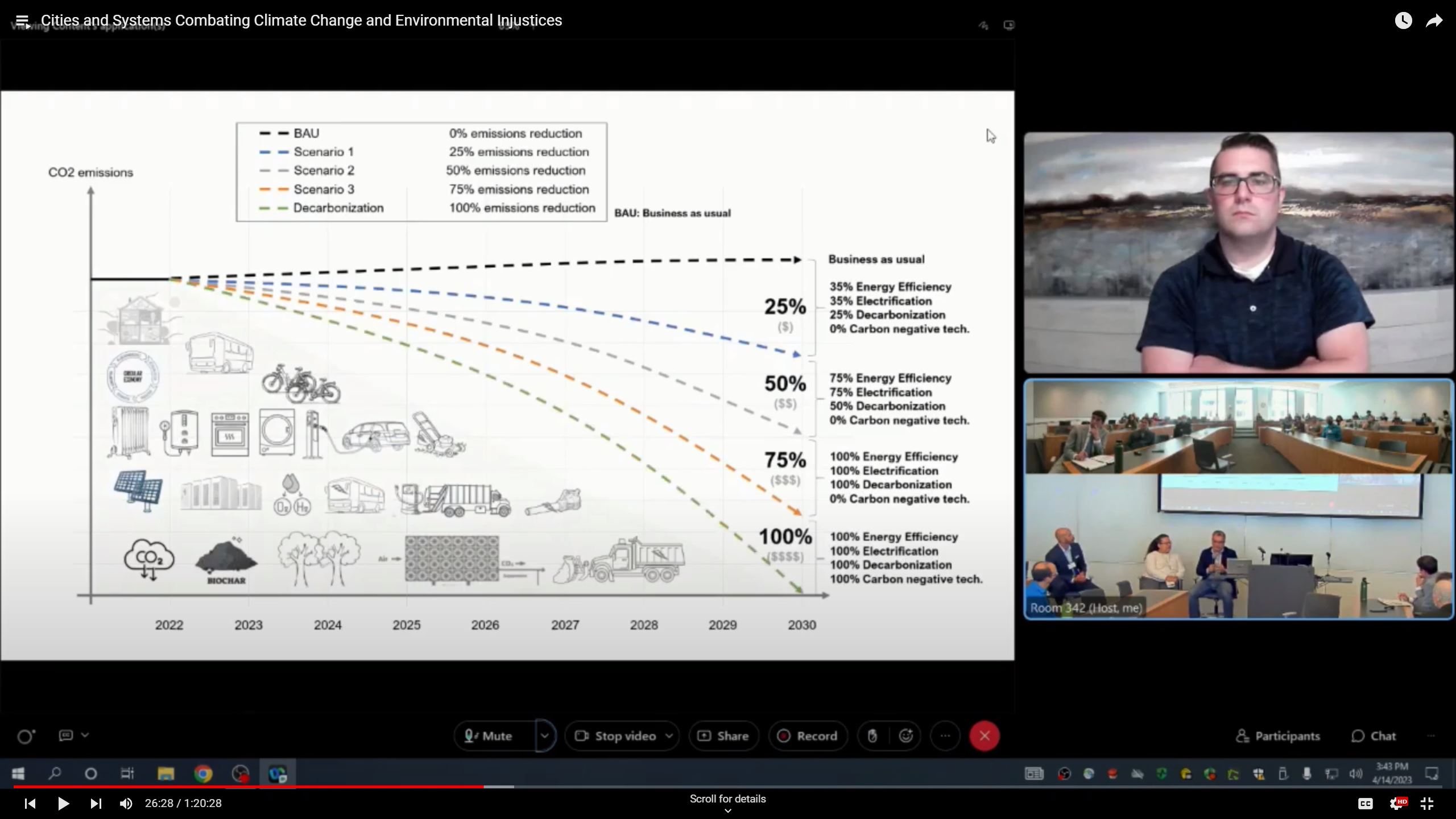1456x819 pixels.
Task: Open the audio options arrow beside Mute
Action: pos(544,736)
